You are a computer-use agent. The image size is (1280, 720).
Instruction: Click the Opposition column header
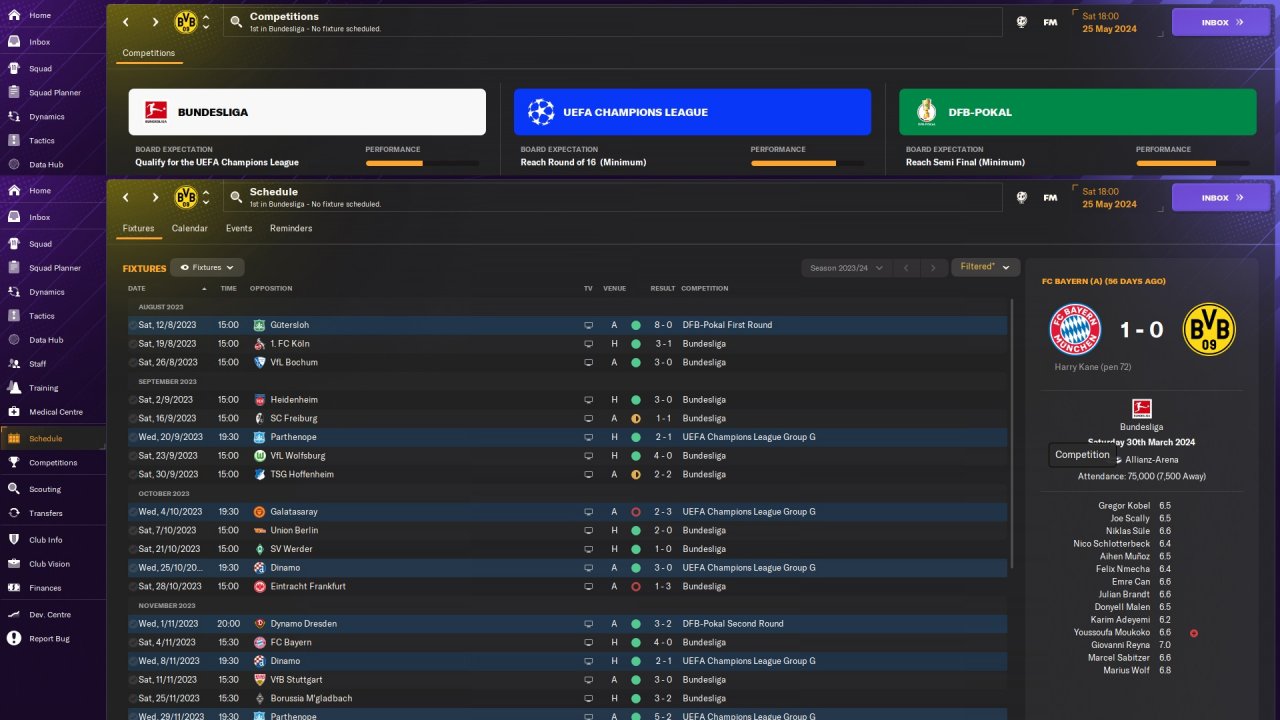pyautogui.click(x=271, y=289)
